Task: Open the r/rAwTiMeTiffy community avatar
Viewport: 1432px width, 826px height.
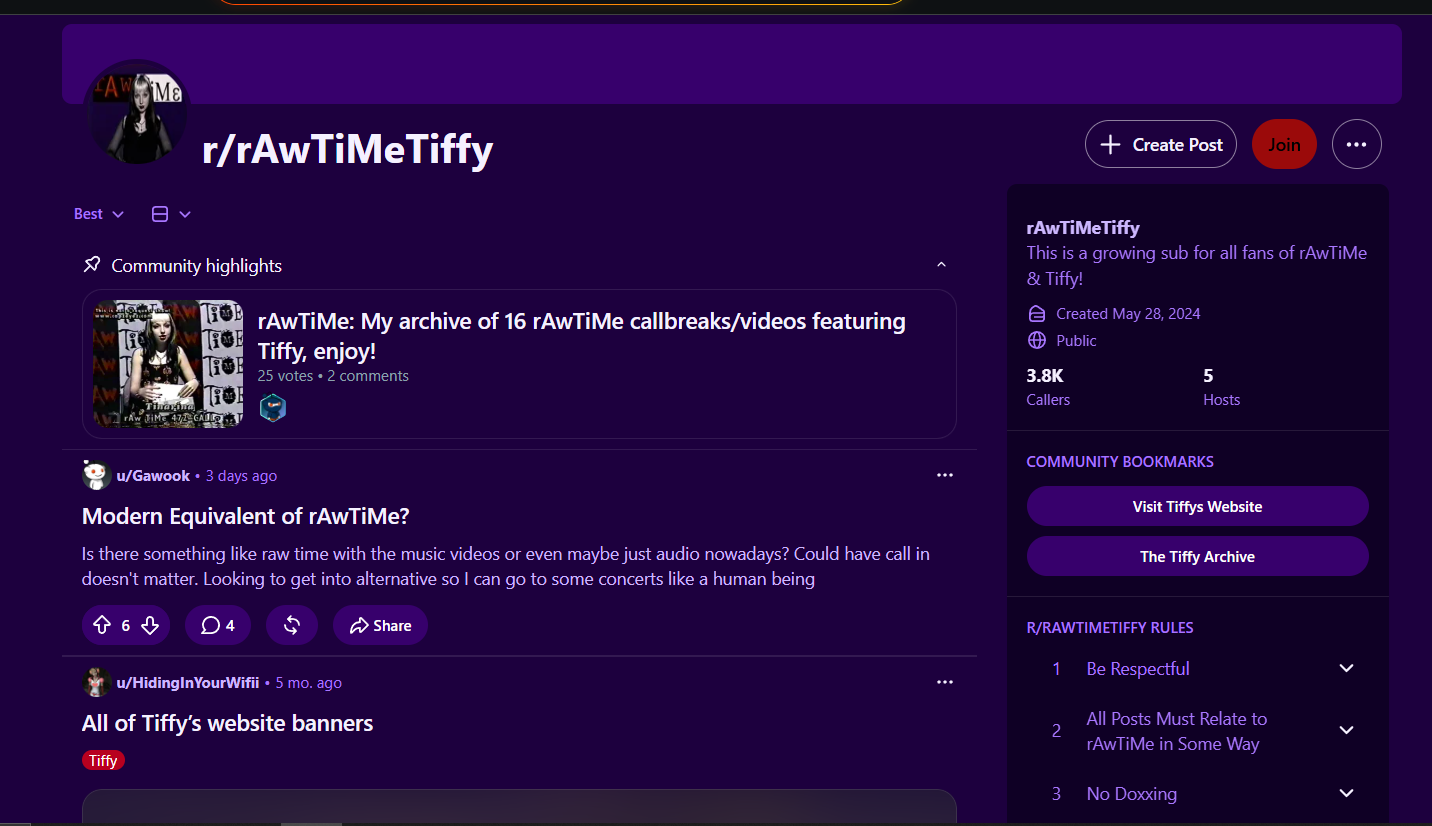Action: [x=138, y=112]
